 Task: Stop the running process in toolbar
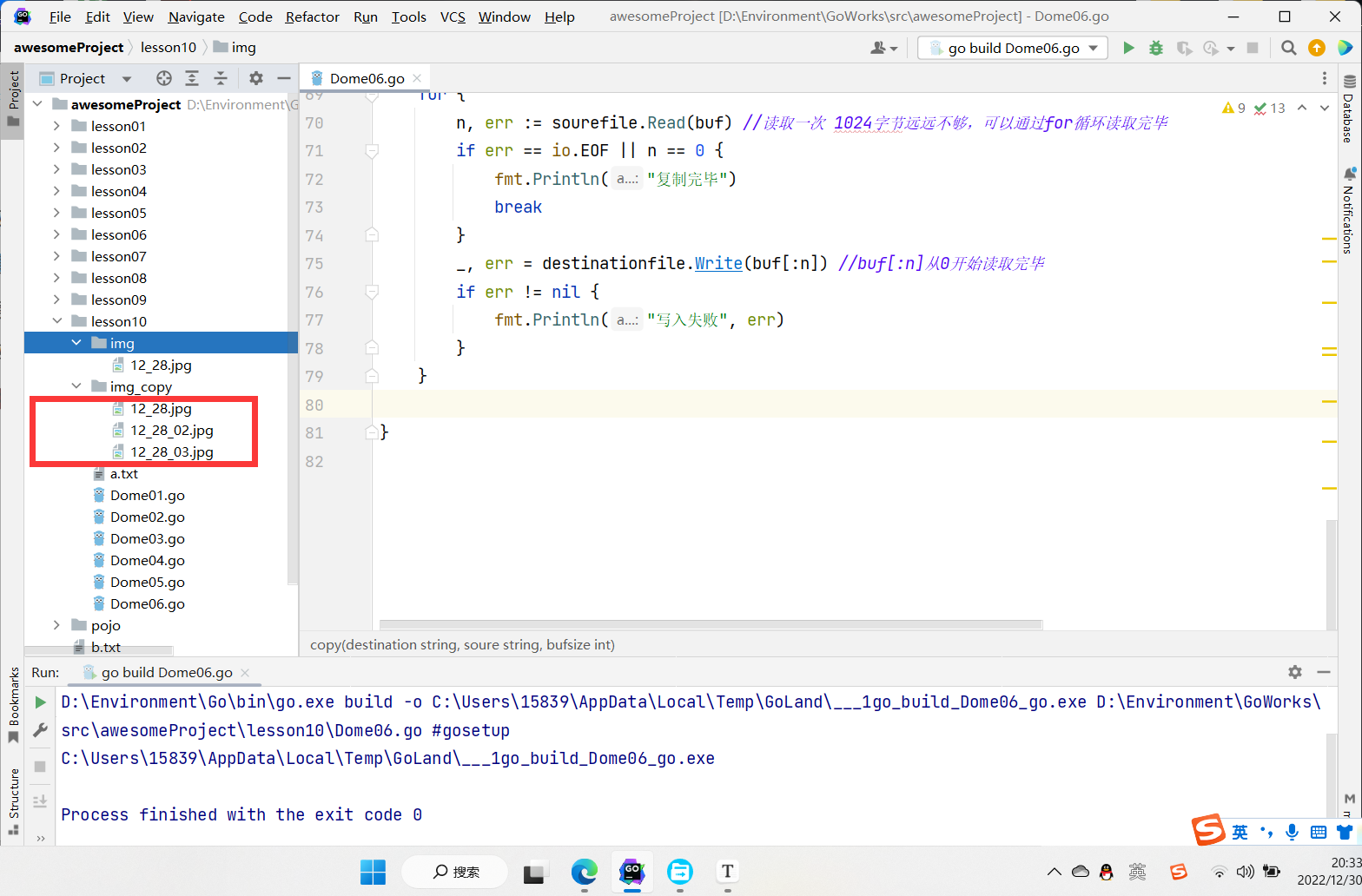[1253, 48]
